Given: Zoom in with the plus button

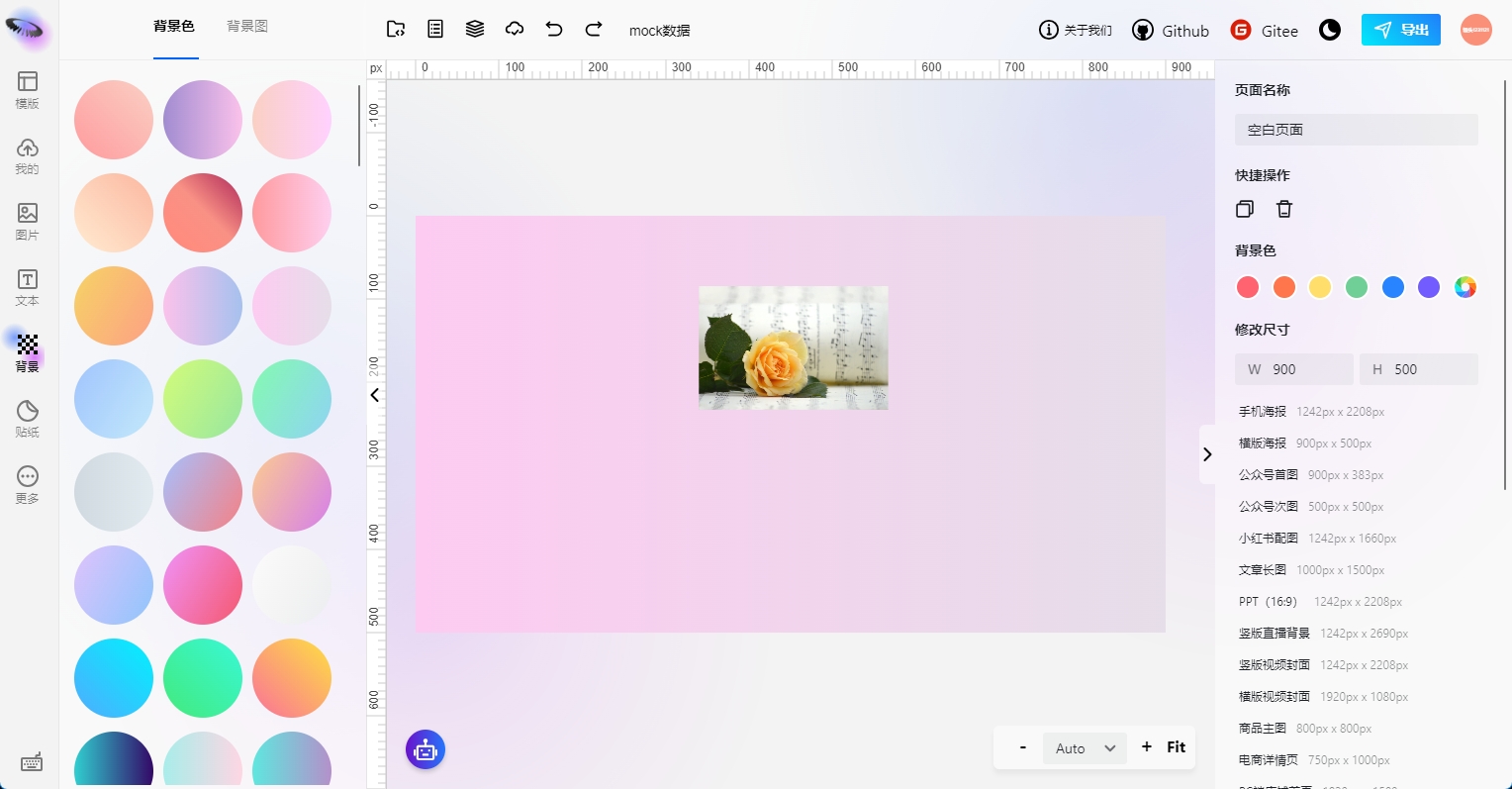Looking at the screenshot, I should (x=1147, y=747).
